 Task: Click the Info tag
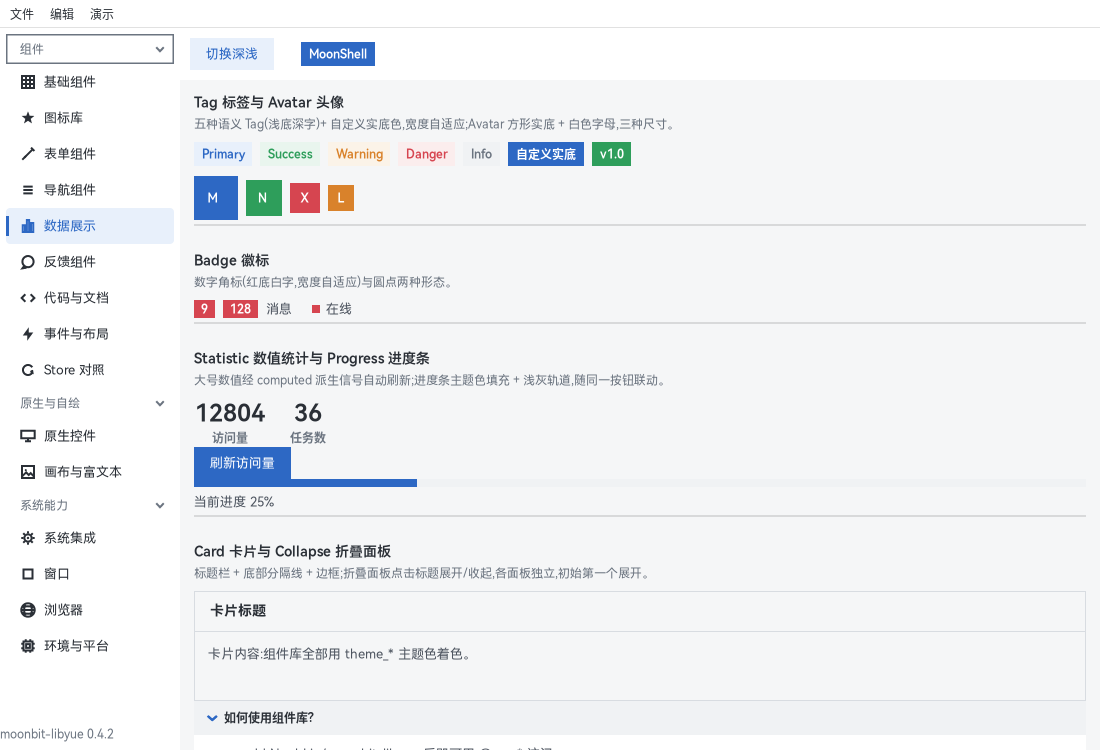(481, 154)
